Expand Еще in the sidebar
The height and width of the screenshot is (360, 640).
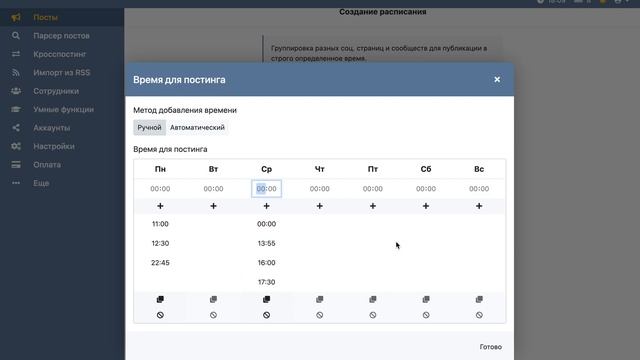click(62, 183)
